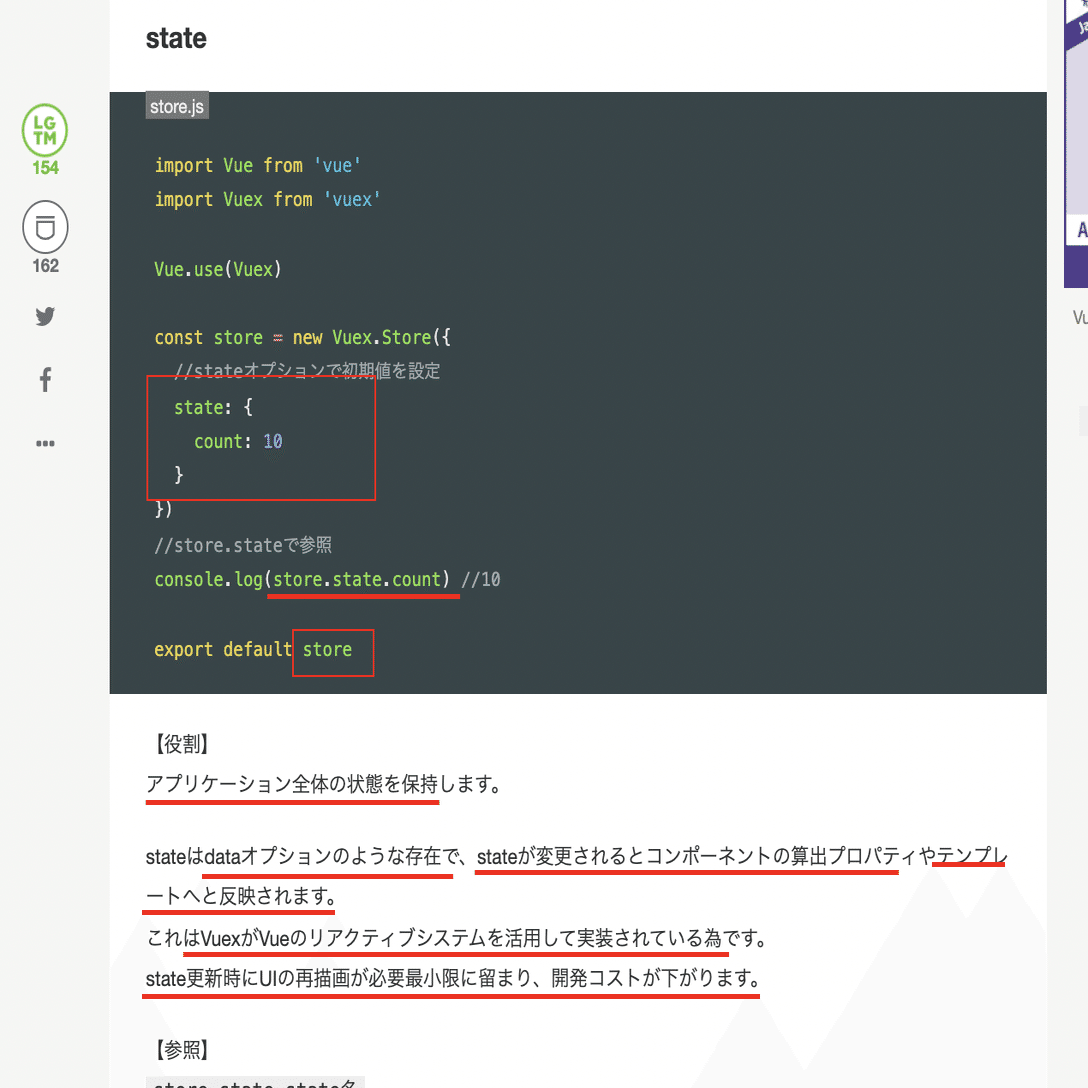View stockers by clicking the 162 count
This screenshot has height=1088, width=1088.
click(44, 266)
